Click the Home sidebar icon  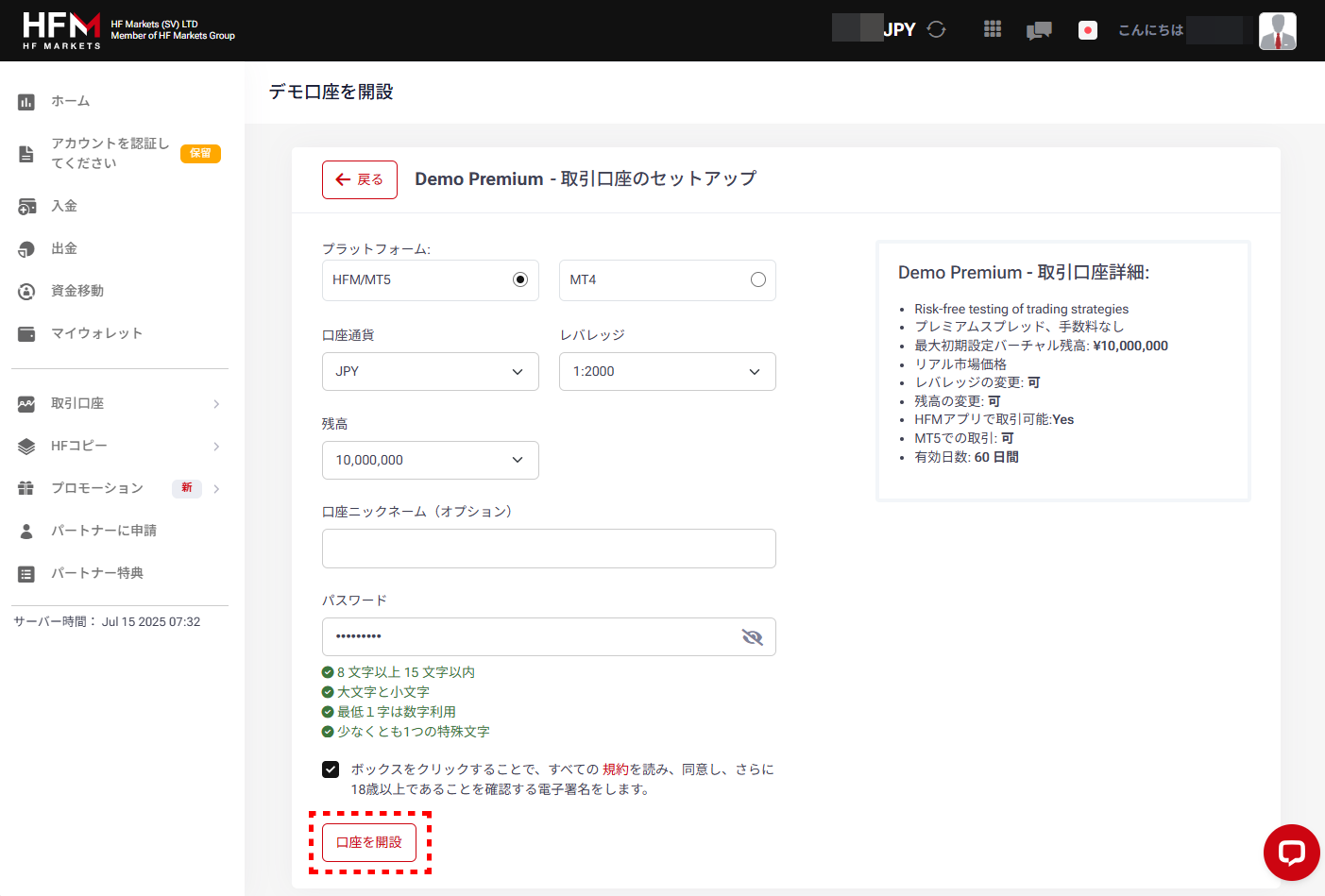coord(26,102)
